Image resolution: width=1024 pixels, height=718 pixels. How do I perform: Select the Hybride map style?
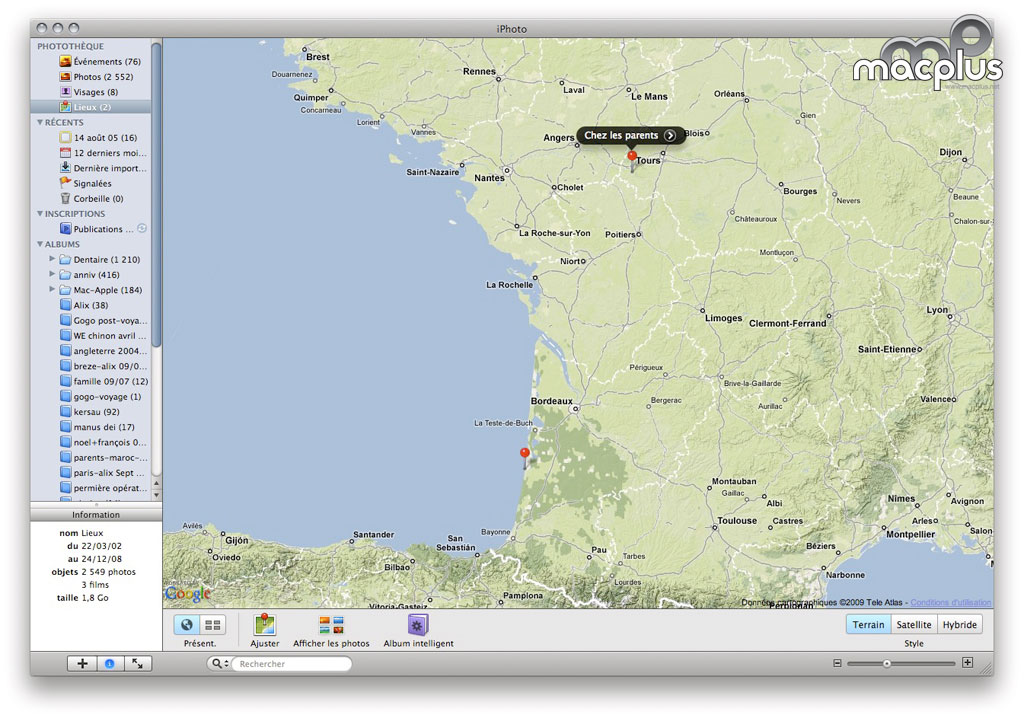(959, 625)
